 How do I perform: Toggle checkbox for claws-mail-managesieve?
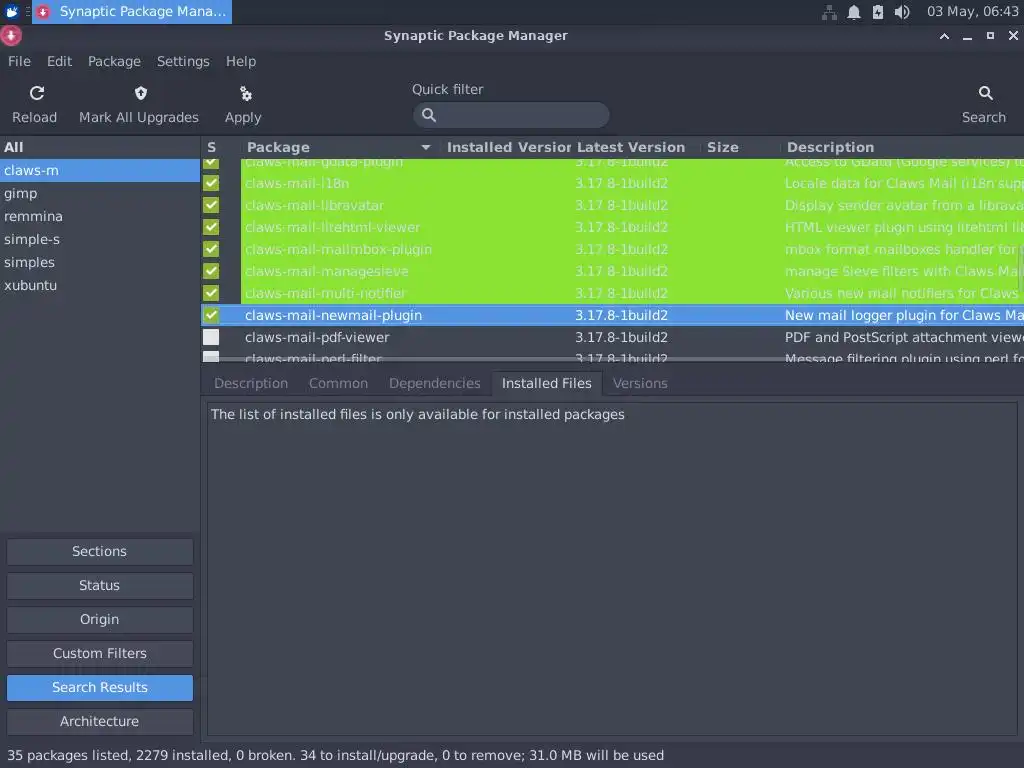tap(211, 271)
